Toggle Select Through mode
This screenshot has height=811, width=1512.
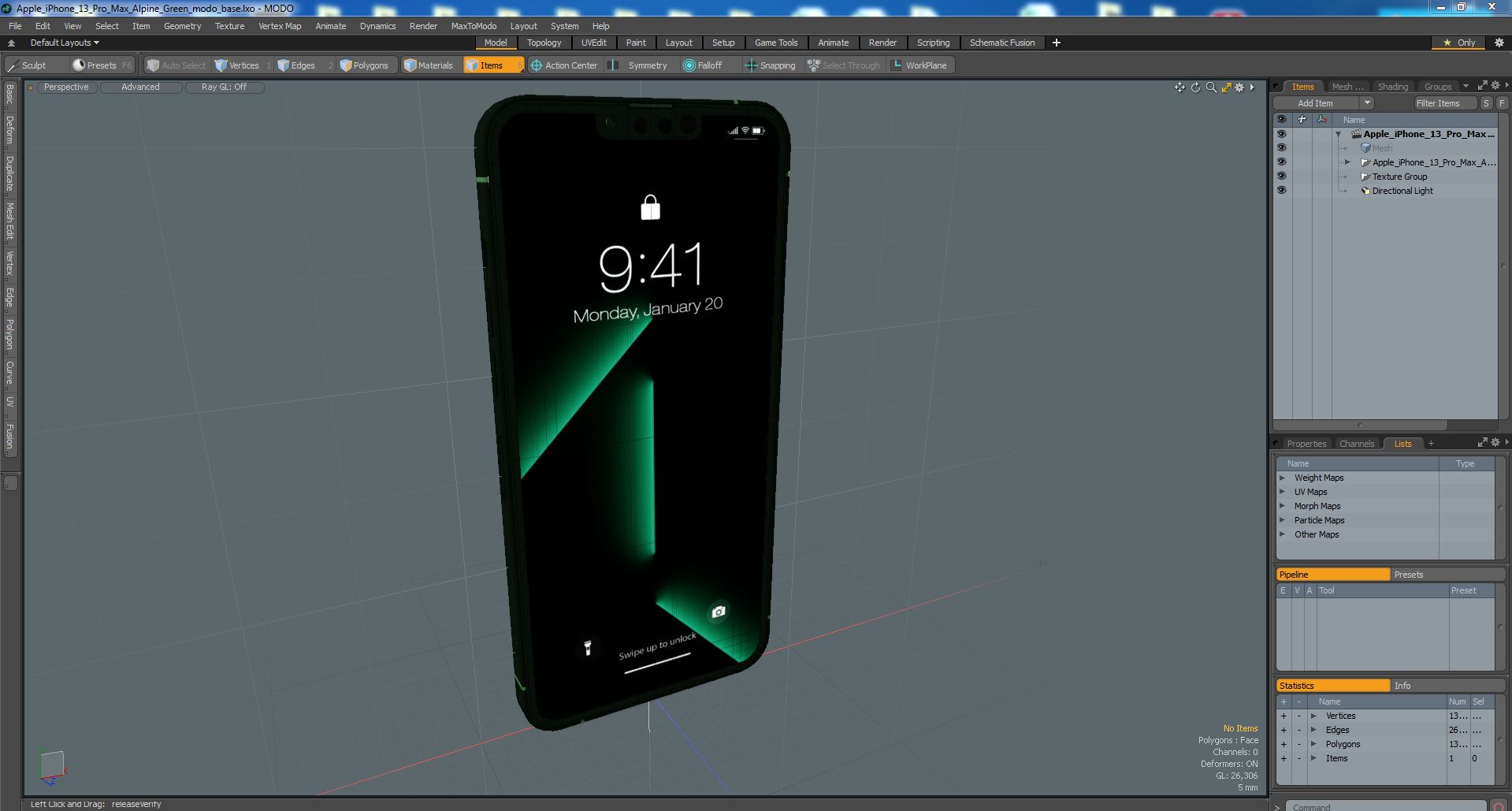pos(844,65)
